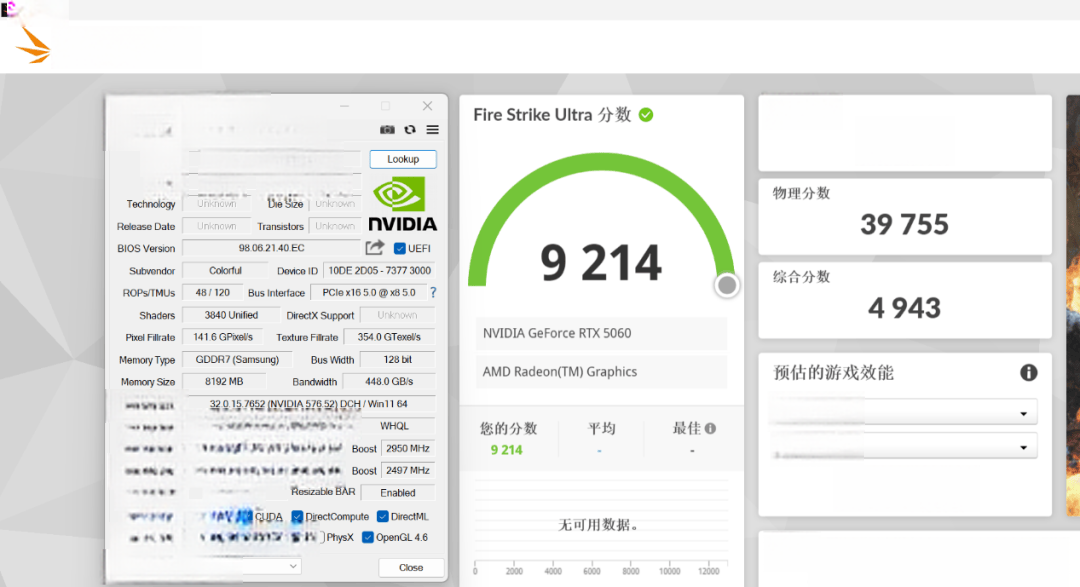Click the BIOS export share icon

click(375, 247)
